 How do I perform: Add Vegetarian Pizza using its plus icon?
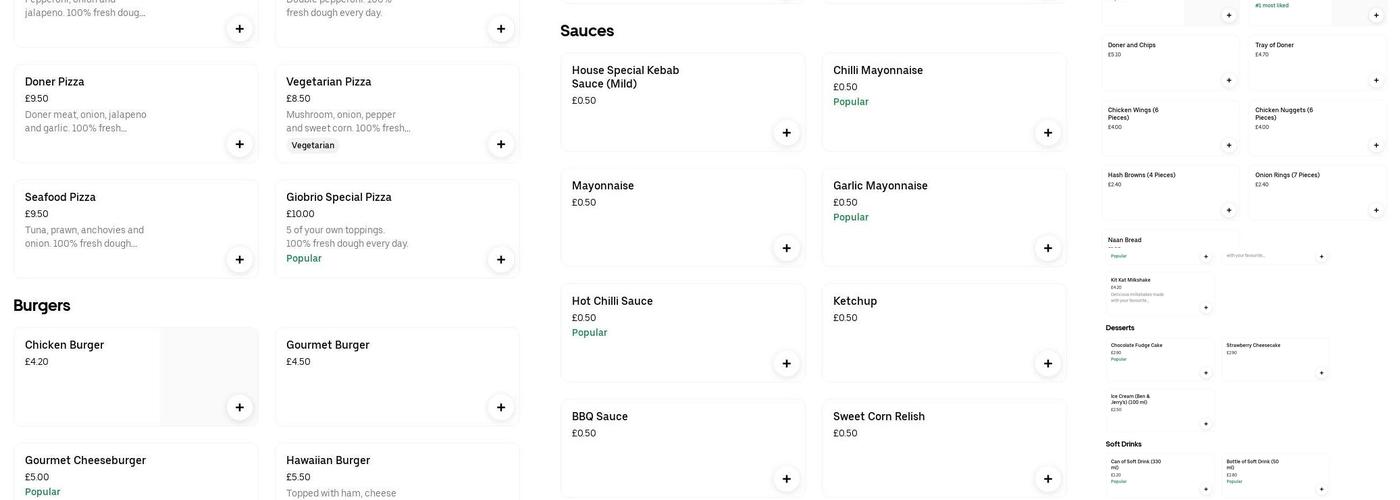coord(501,144)
